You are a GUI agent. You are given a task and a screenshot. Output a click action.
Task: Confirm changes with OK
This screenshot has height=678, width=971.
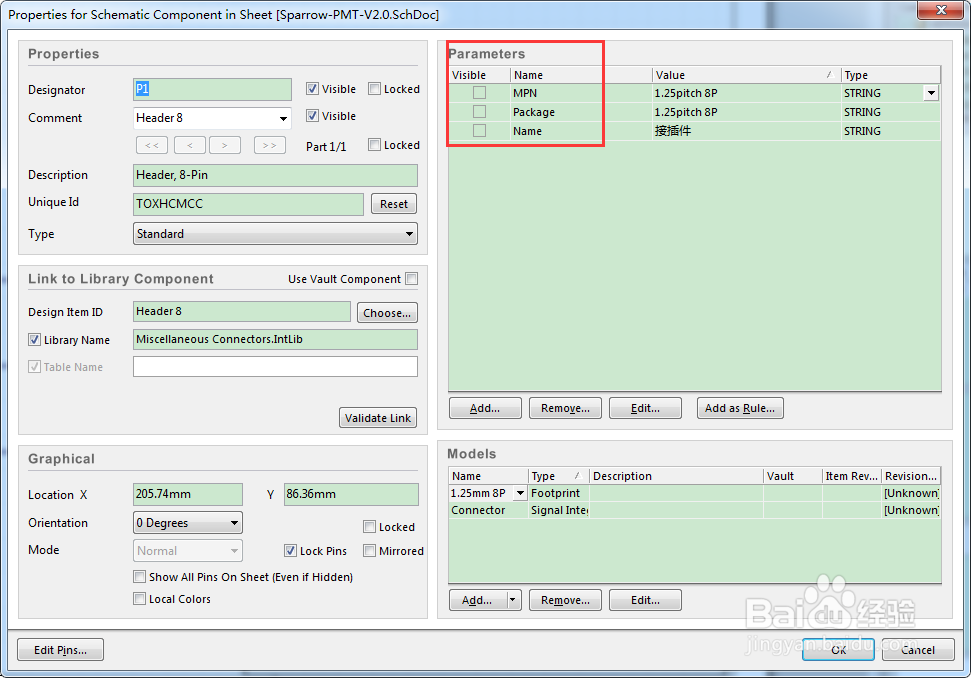[x=837, y=649]
